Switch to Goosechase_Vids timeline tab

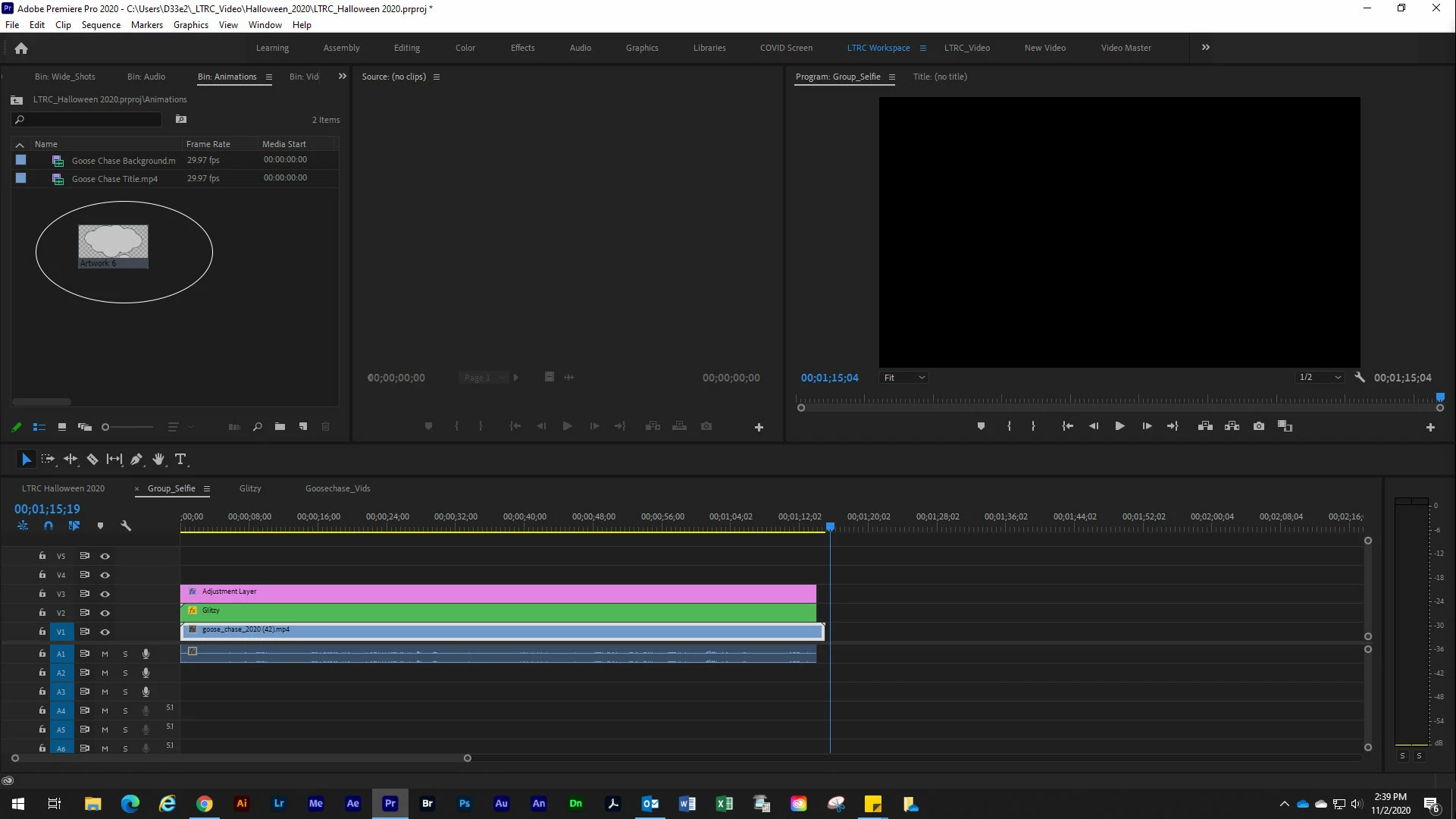coord(337,488)
